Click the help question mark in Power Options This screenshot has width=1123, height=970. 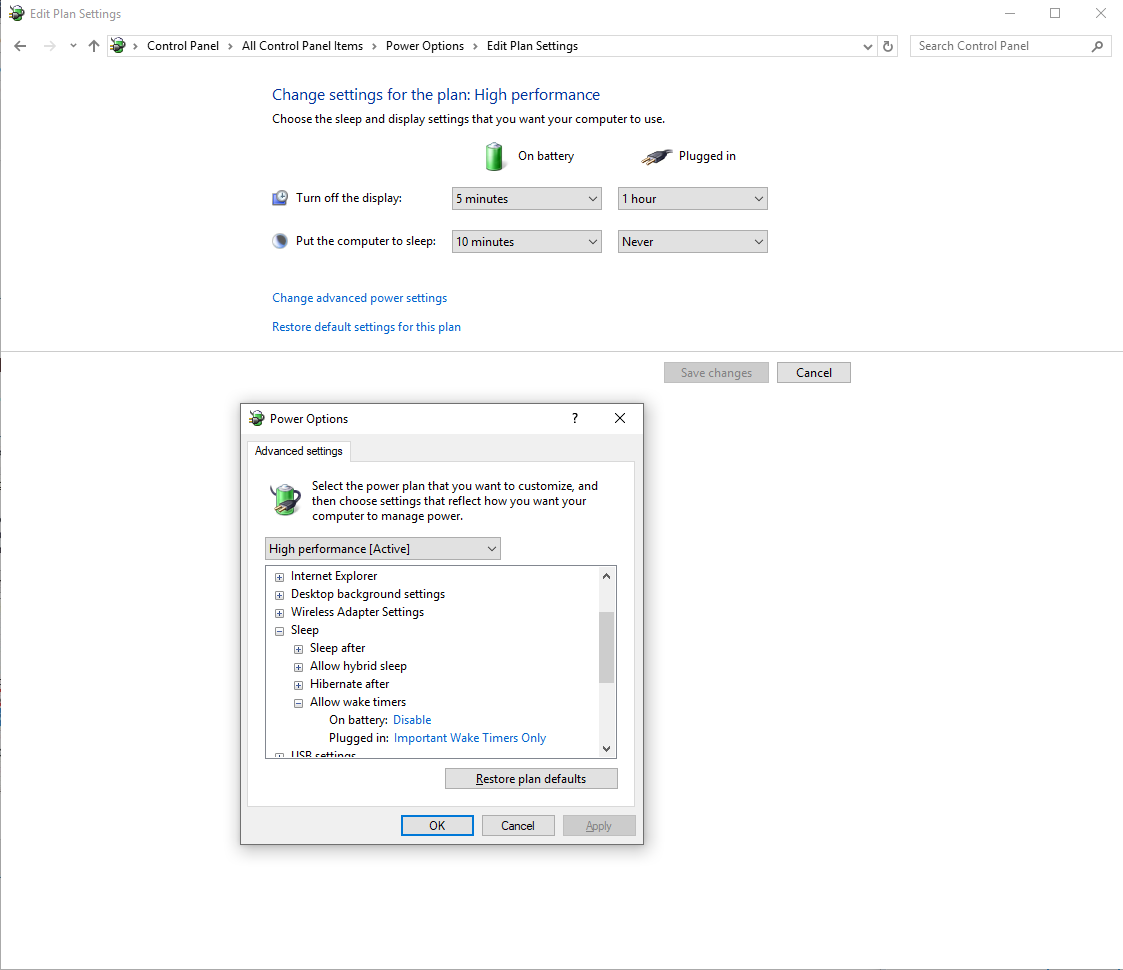click(x=574, y=418)
